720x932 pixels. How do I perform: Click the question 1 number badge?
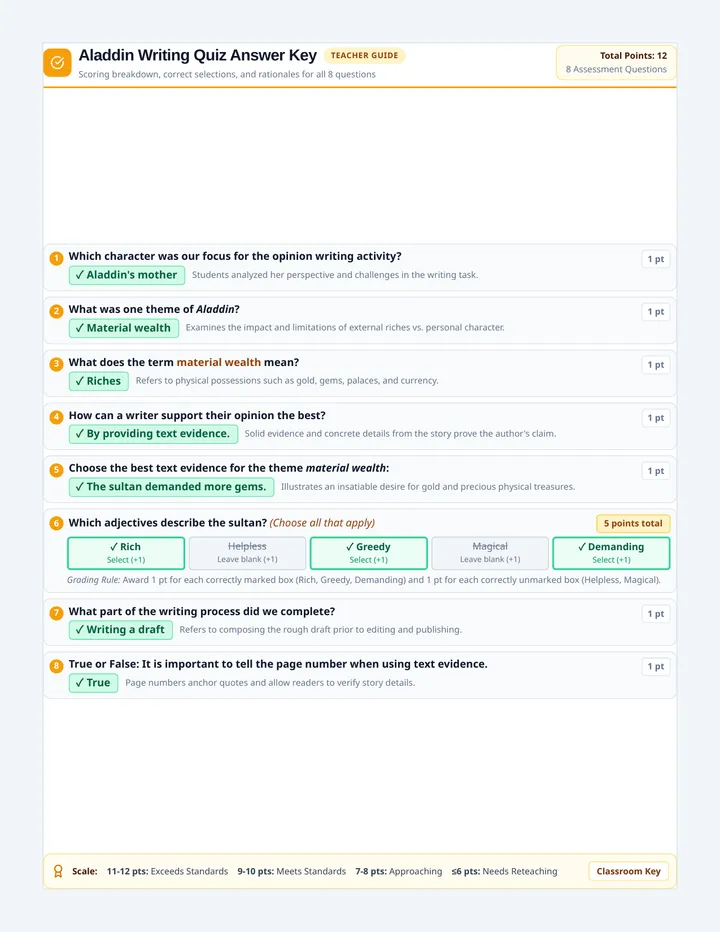(x=56, y=258)
